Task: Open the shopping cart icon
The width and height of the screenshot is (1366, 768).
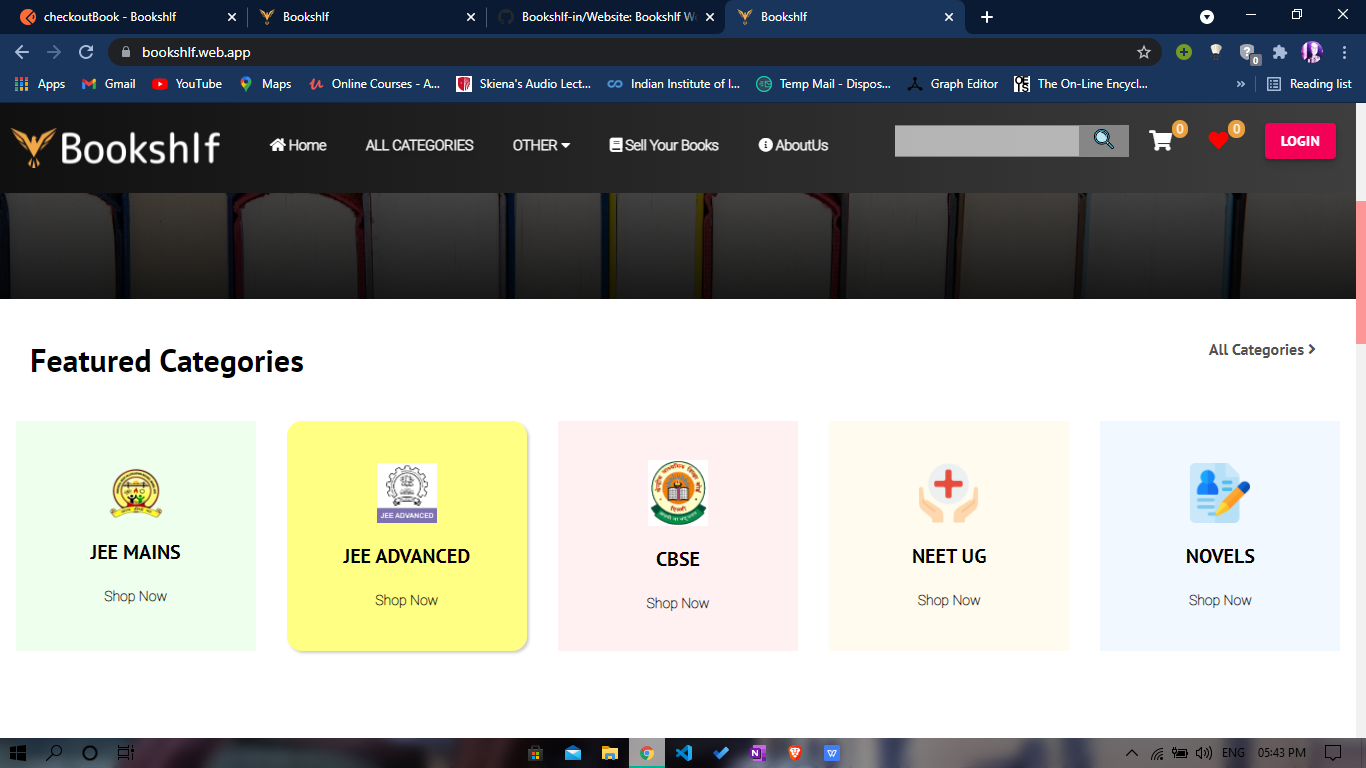Action: tap(1160, 141)
